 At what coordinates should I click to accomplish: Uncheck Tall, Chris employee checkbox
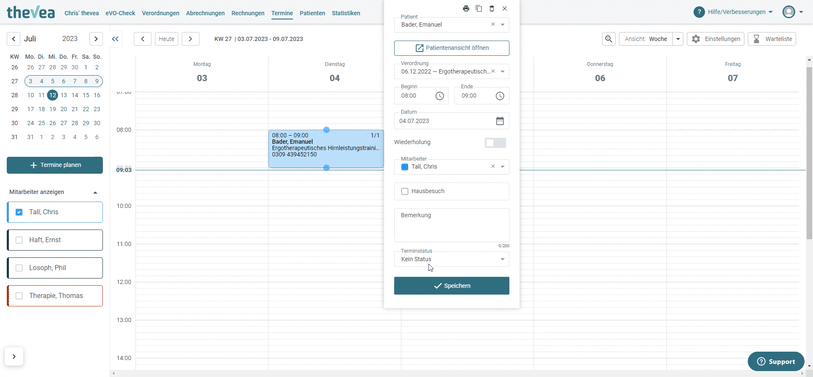(19, 212)
